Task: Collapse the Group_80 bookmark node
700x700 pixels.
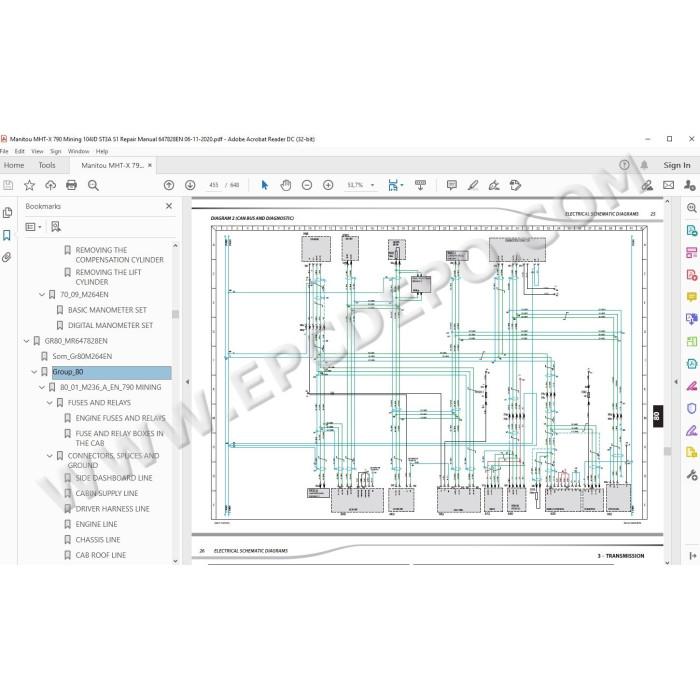Action: (34, 372)
